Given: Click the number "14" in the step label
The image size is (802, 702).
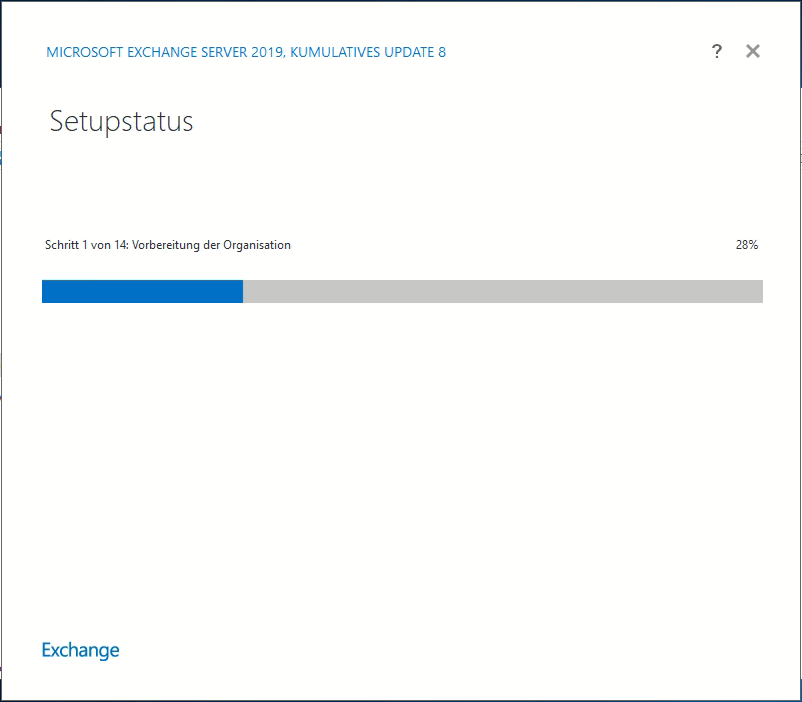Looking at the screenshot, I should (121, 245).
